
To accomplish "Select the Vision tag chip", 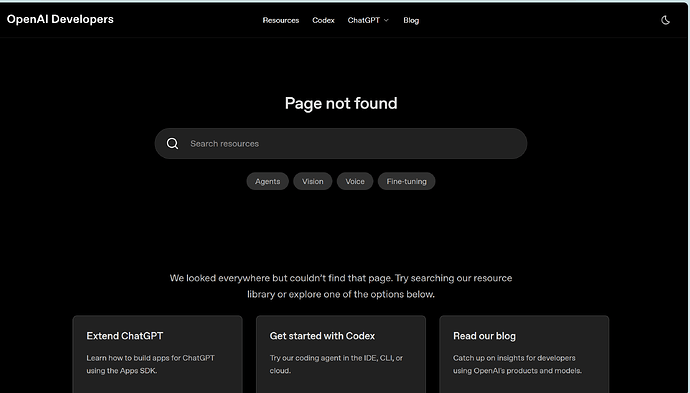I will point(312,181).
